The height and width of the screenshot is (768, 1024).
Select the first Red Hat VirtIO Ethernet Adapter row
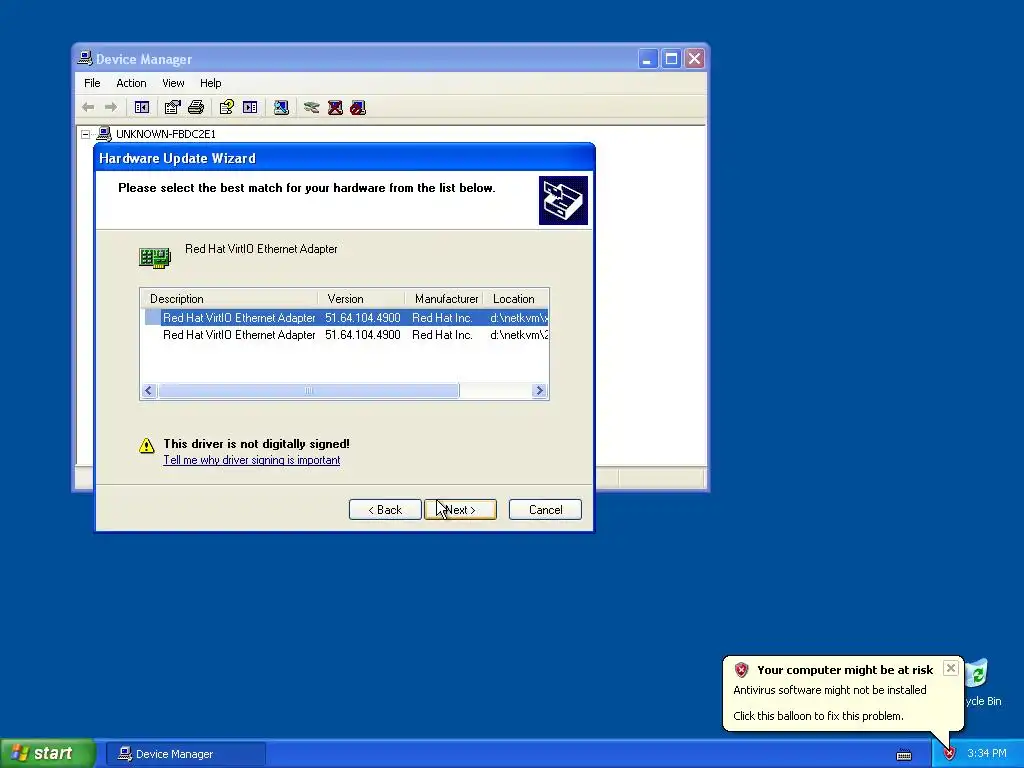(346, 317)
